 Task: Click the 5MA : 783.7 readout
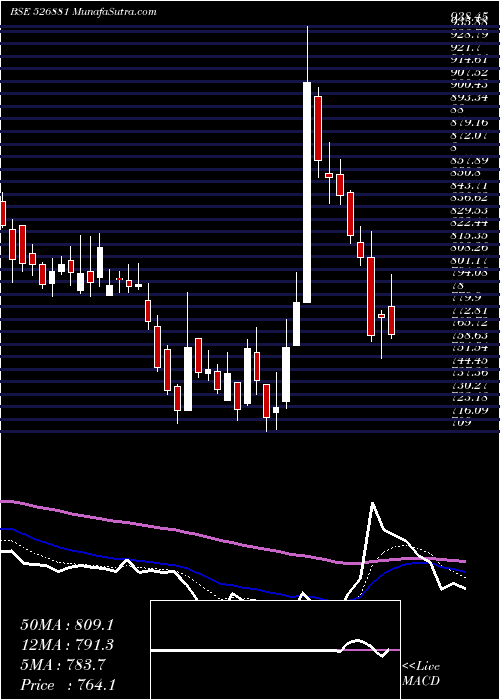[x=62, y=665]
